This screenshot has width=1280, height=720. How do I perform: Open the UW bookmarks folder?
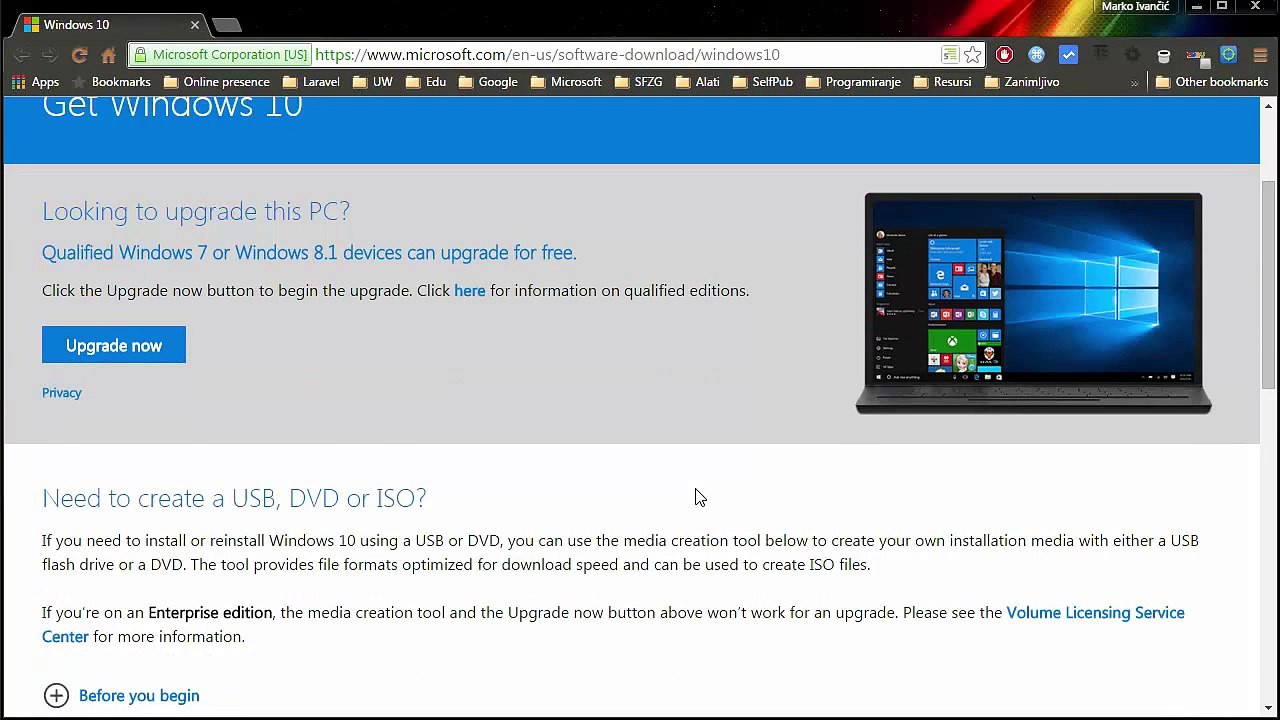coord(372,82)
